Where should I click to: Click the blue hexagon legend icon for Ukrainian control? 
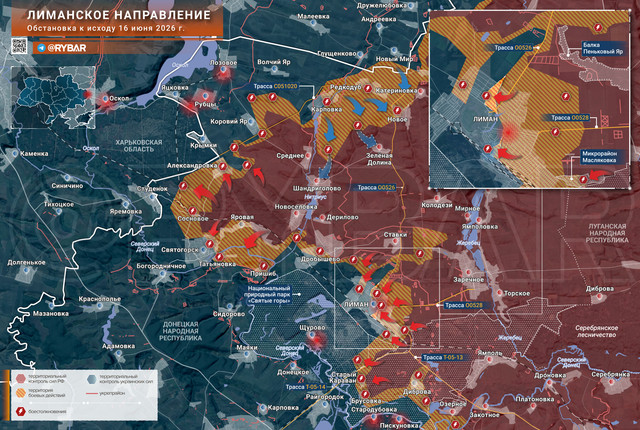(x=92, y=379)
